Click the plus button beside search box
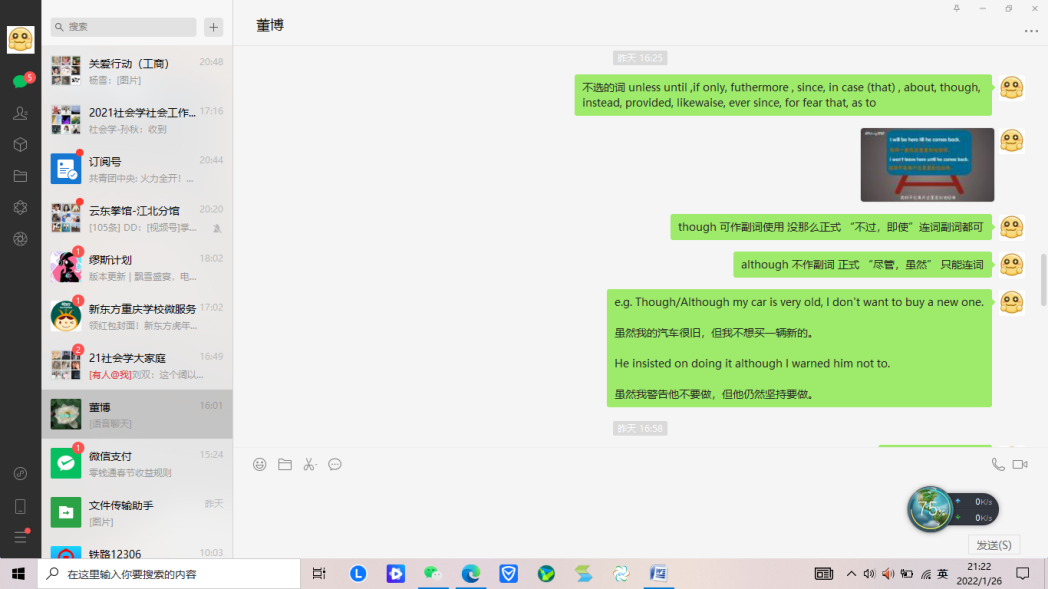Viewport: 1048px width, 589px height. [x=214, y=27]
